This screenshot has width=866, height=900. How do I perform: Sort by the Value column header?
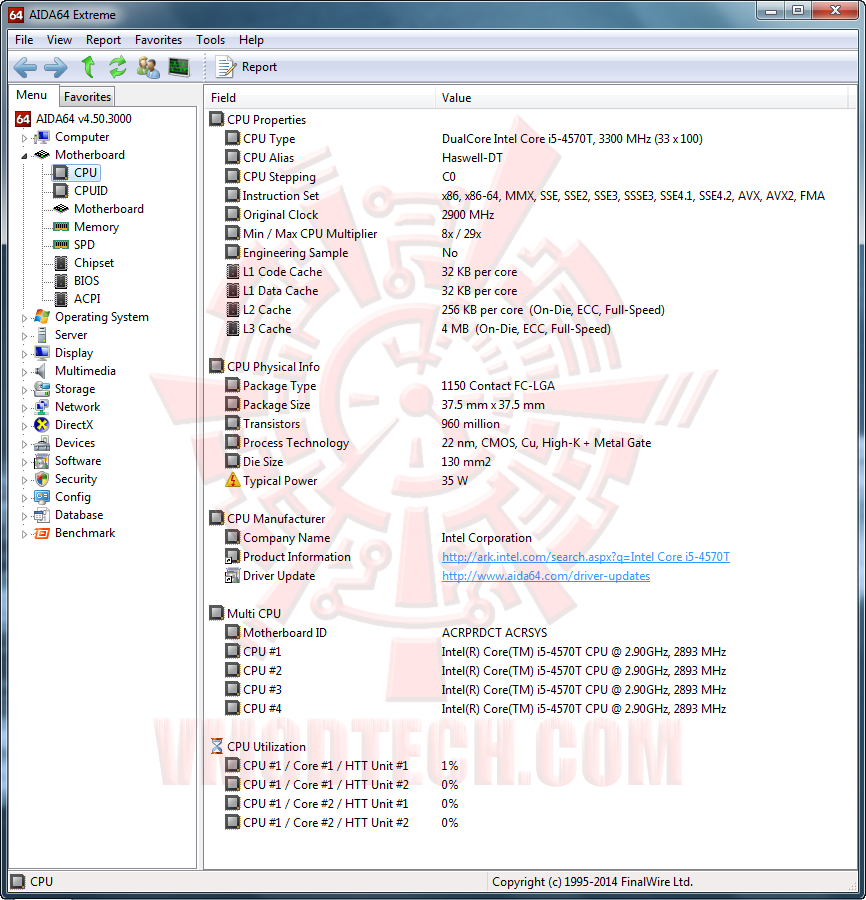click(642, 98)
